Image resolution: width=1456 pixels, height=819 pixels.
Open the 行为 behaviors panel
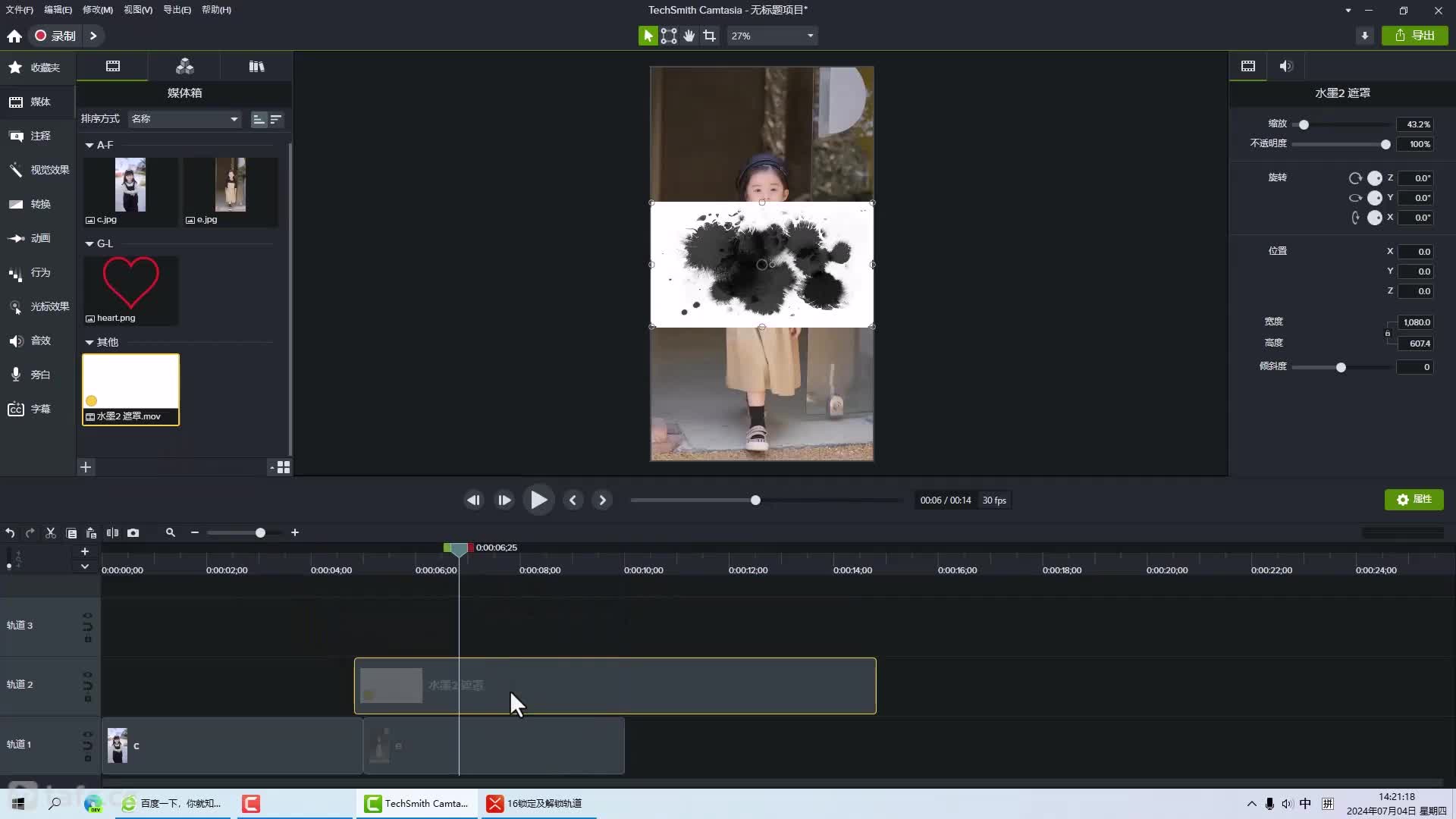(x=38, y=272)
